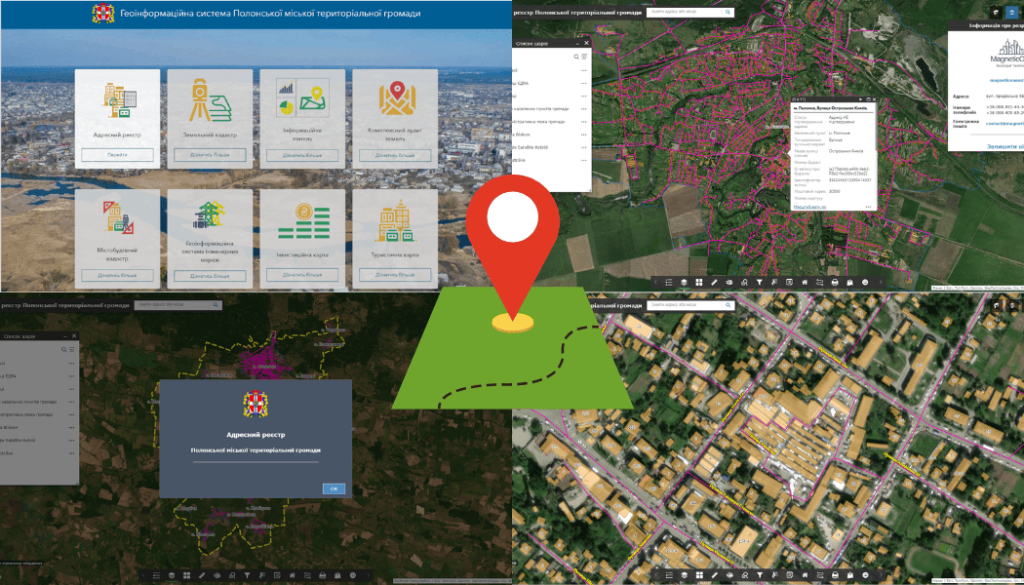
Task: Click the Інвестиційна карта coin stacks icon
Action: [x=302, y=221]
